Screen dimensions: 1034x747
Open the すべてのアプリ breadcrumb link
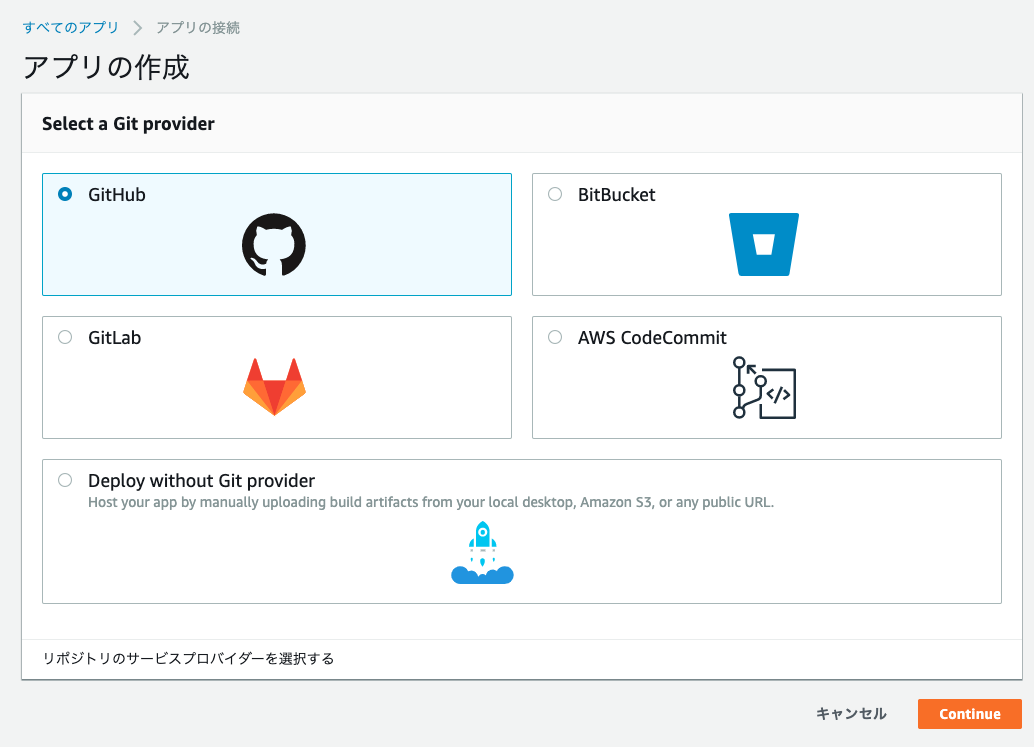click(71, 28)
